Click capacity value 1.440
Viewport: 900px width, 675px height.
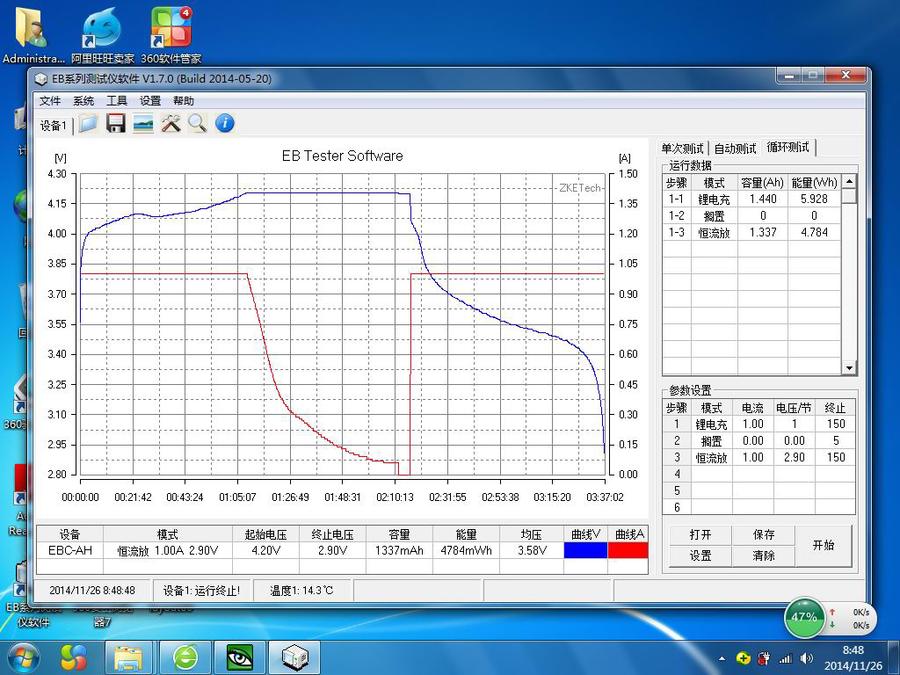[763, 199]
